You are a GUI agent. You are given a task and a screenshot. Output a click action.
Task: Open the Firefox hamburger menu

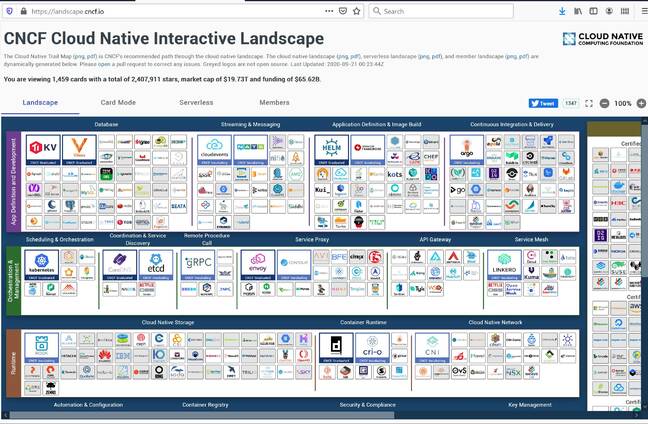(x=644, y=11)
